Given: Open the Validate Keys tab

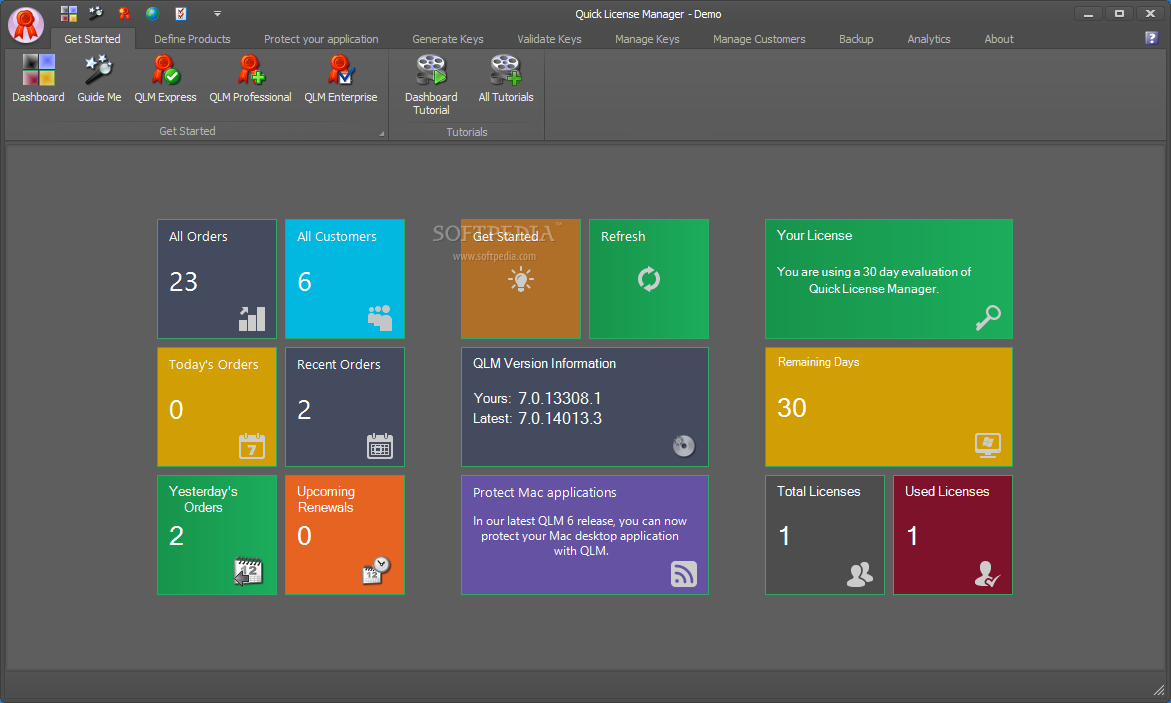Looking at the screenshot, I should coord(549,39).
